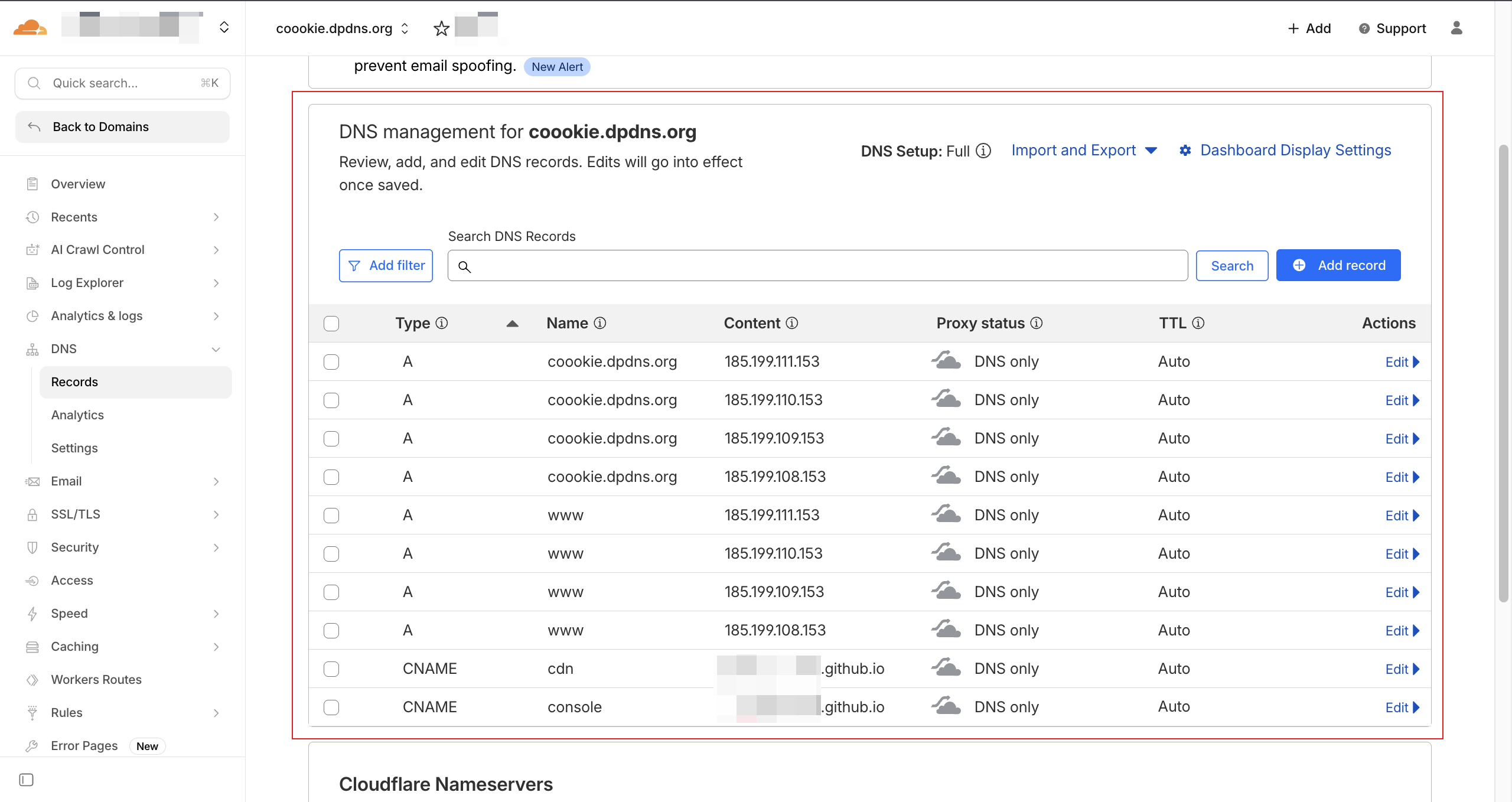
Task: Check the cdn CNAME record checkbox
Action: point(331,669)
